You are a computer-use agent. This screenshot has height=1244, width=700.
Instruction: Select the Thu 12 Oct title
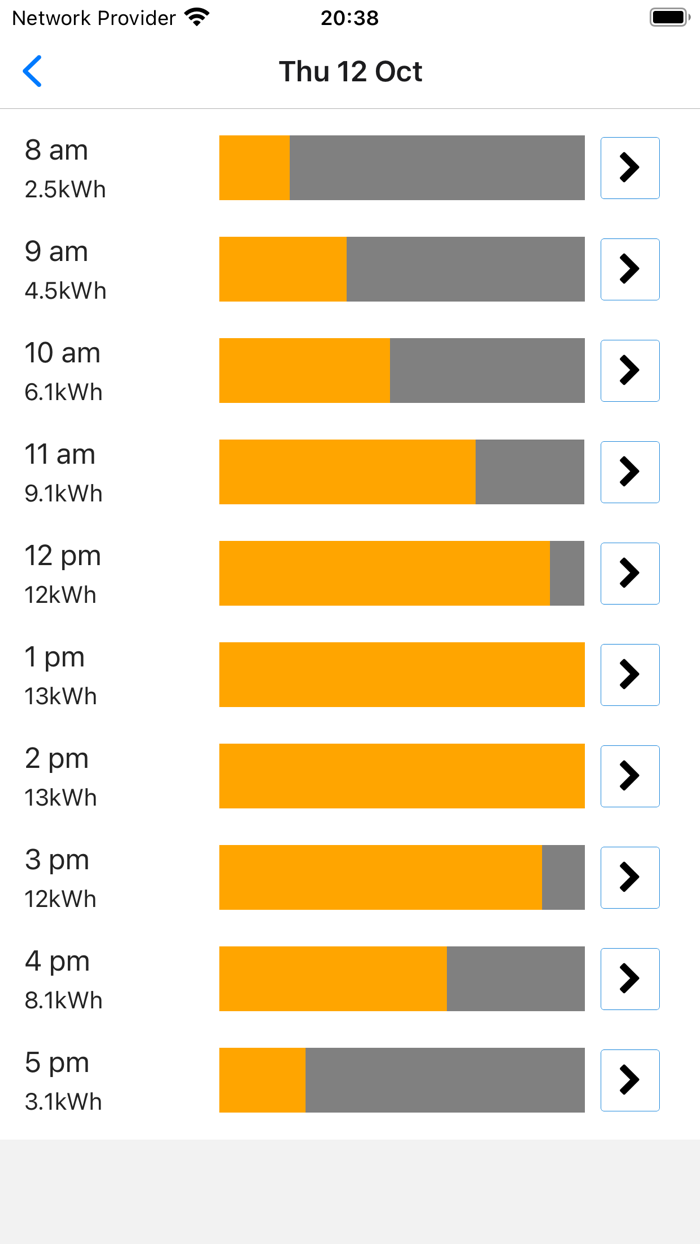click(x=351, y=71)
